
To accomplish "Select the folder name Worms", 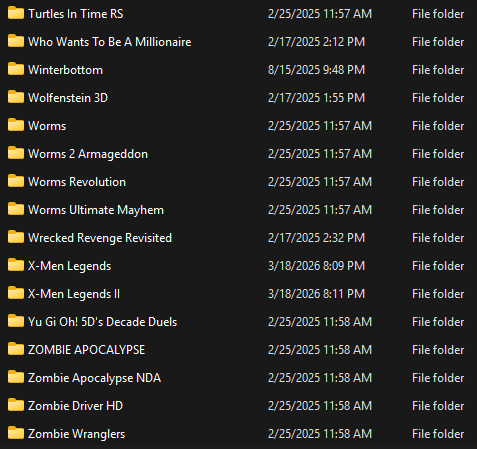I will tap(47, 126).
